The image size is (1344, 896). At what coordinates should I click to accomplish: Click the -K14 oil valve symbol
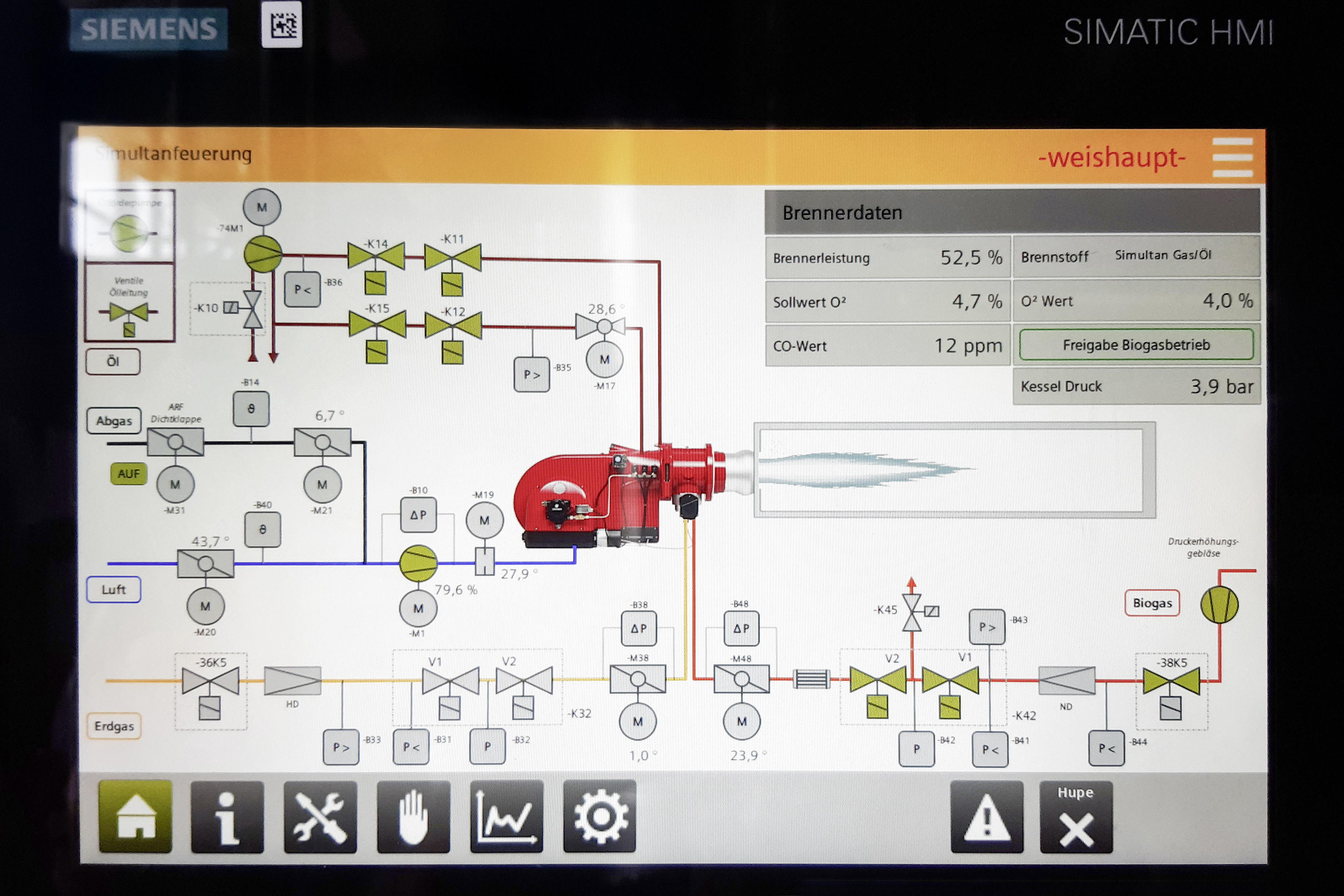click(x=376, y=256)
